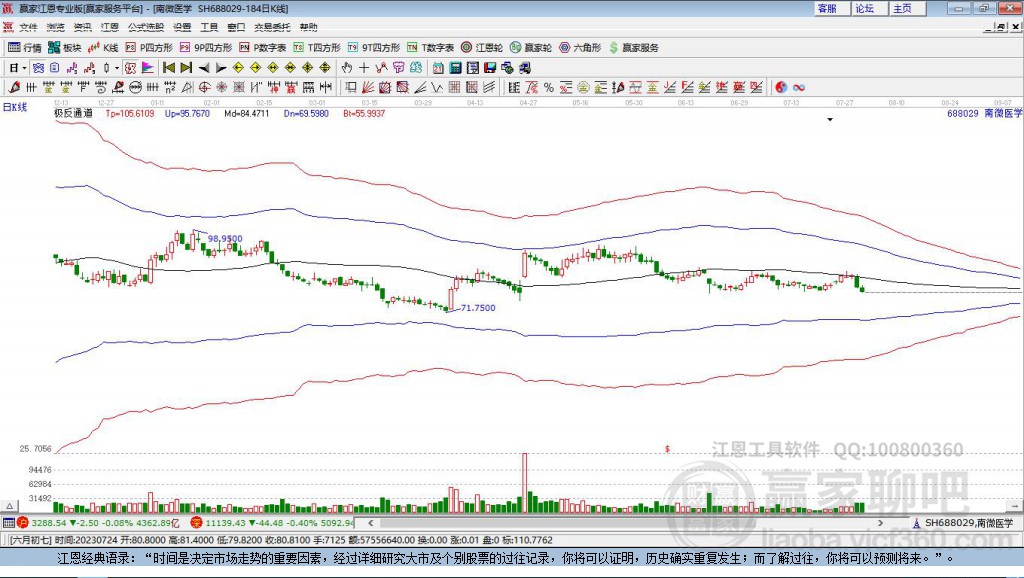Open the 9T四方形 tool
Image resolution: width=1024 pixels, height=578 pixels.
[x=374, y=48]
